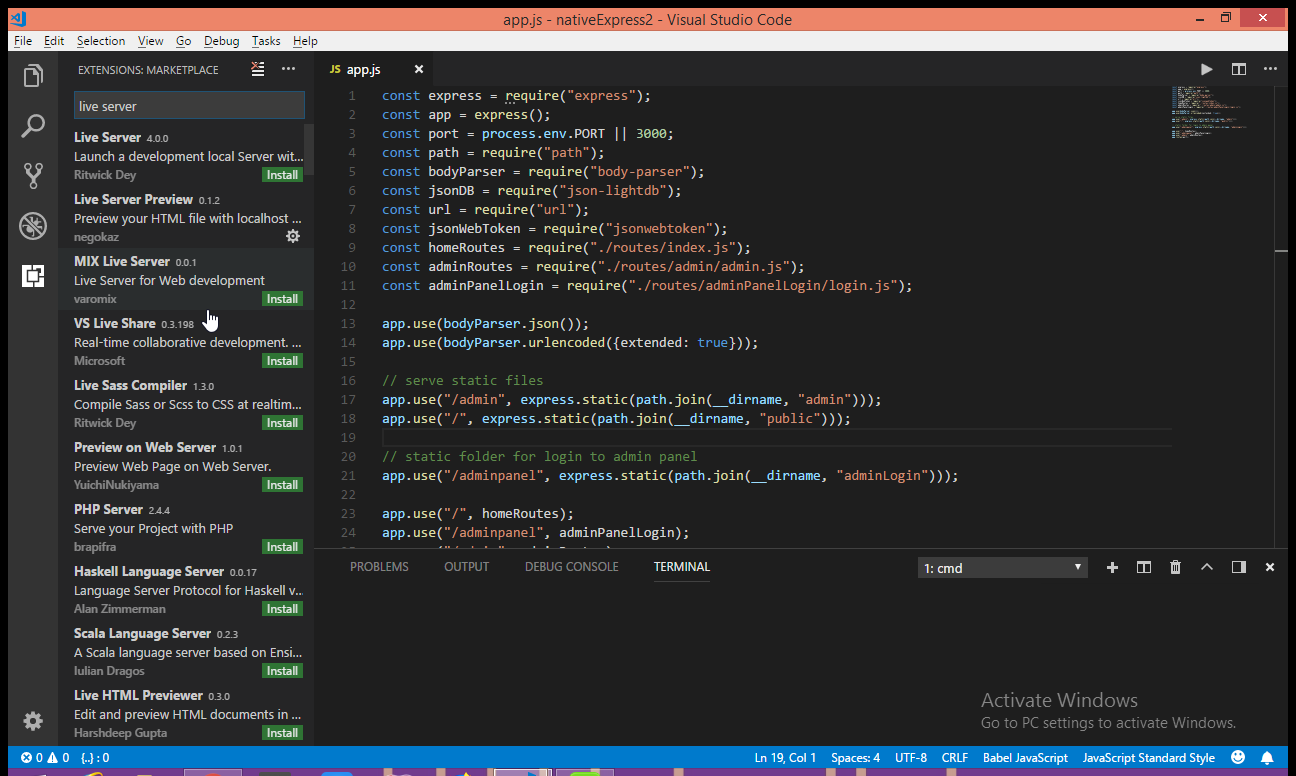Open the Edit menu
This screenshot has width=1296, height=776.
coord(54,41)
